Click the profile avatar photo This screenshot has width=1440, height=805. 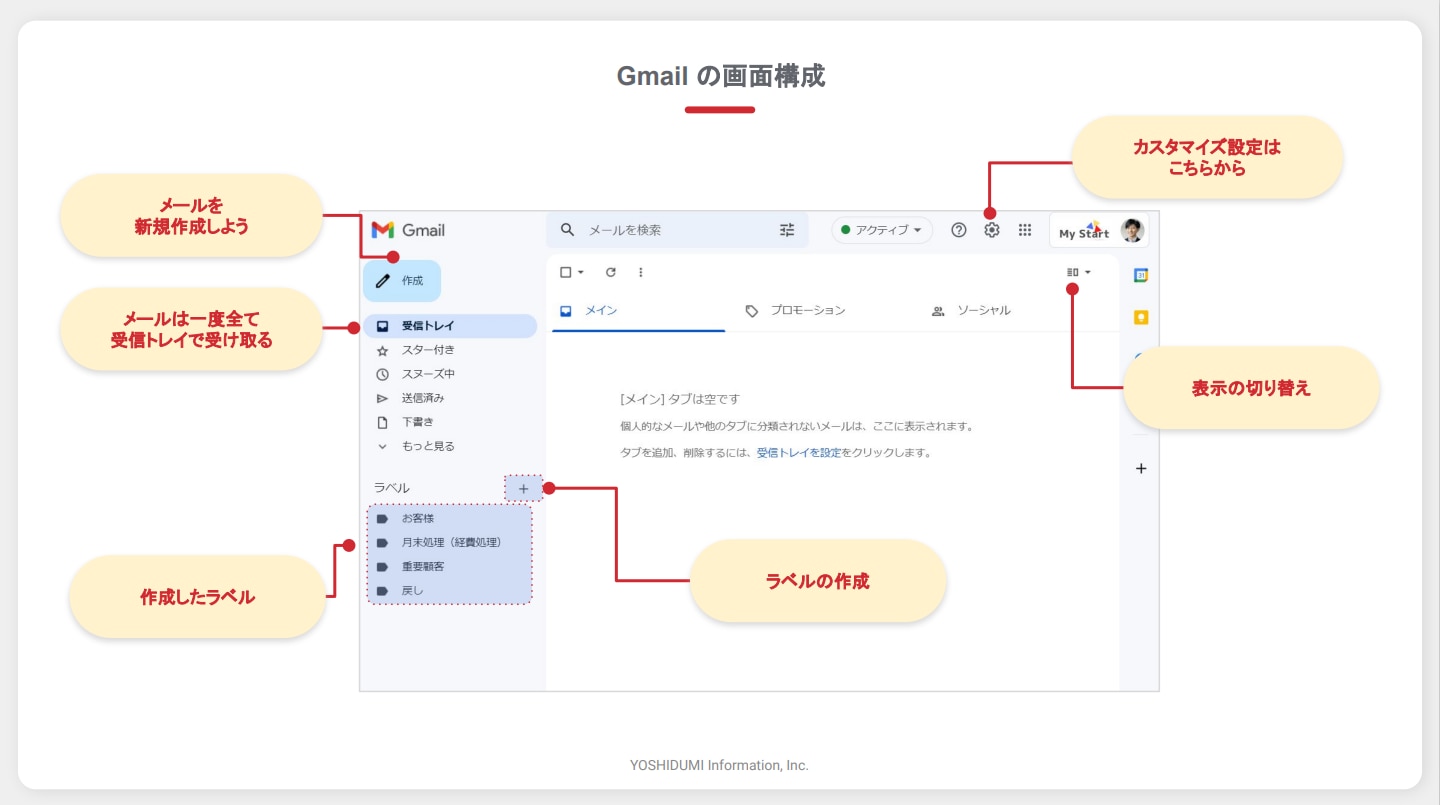(x=1132, y=231)
